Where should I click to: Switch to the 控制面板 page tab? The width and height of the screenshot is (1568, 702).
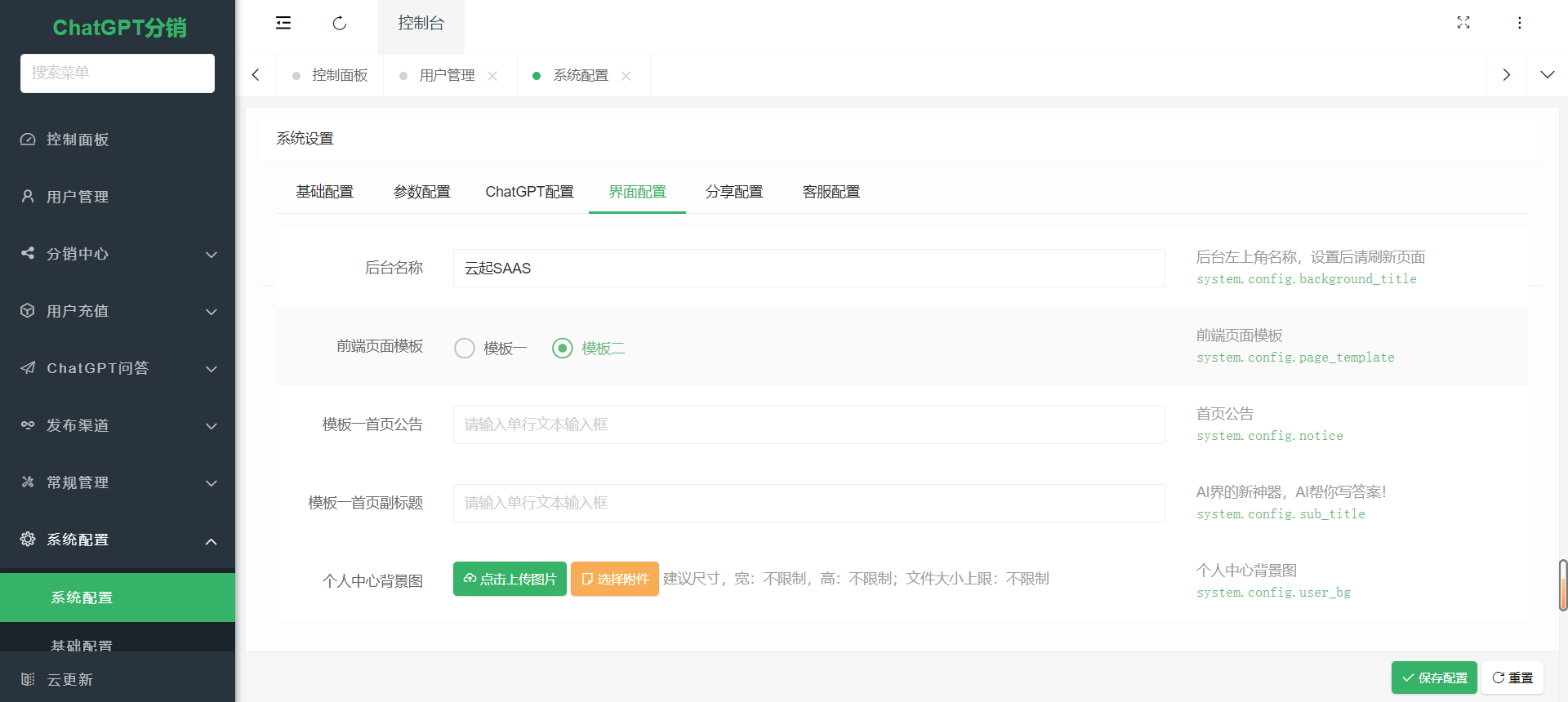coord(330,75)
